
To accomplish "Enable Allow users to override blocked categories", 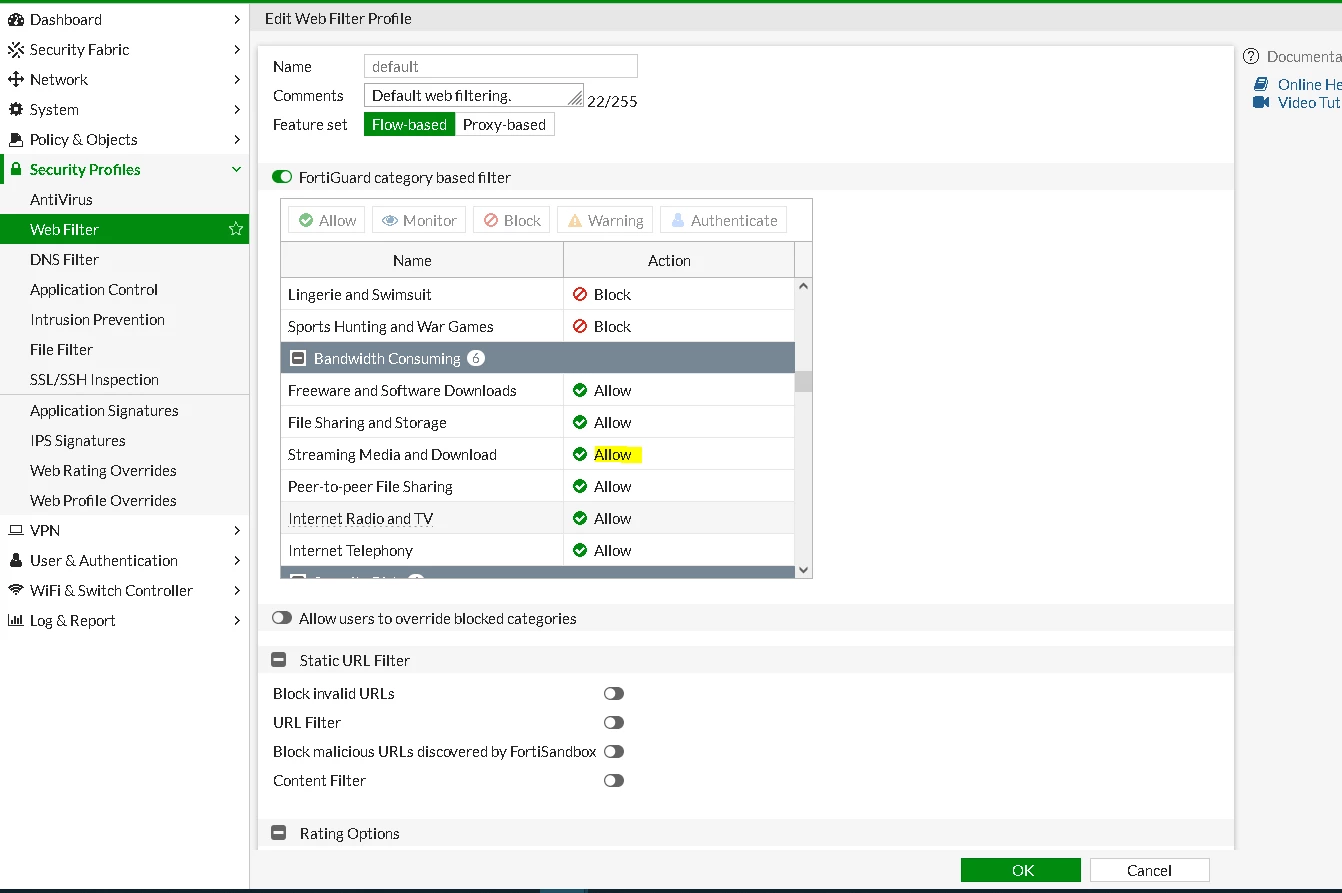I will (x=282, y=618).
